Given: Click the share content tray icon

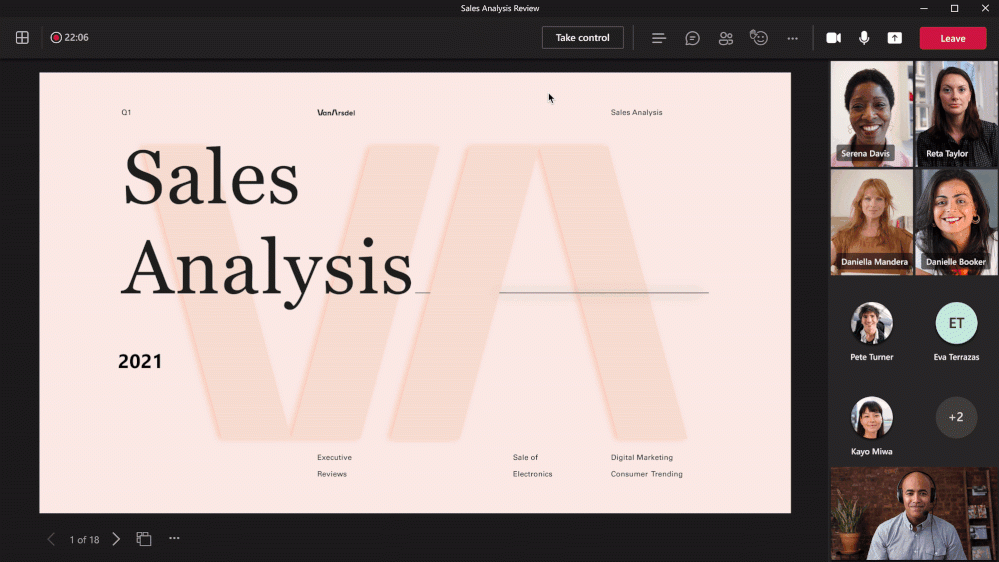Looking at the screenshot, I should (895, 38).
